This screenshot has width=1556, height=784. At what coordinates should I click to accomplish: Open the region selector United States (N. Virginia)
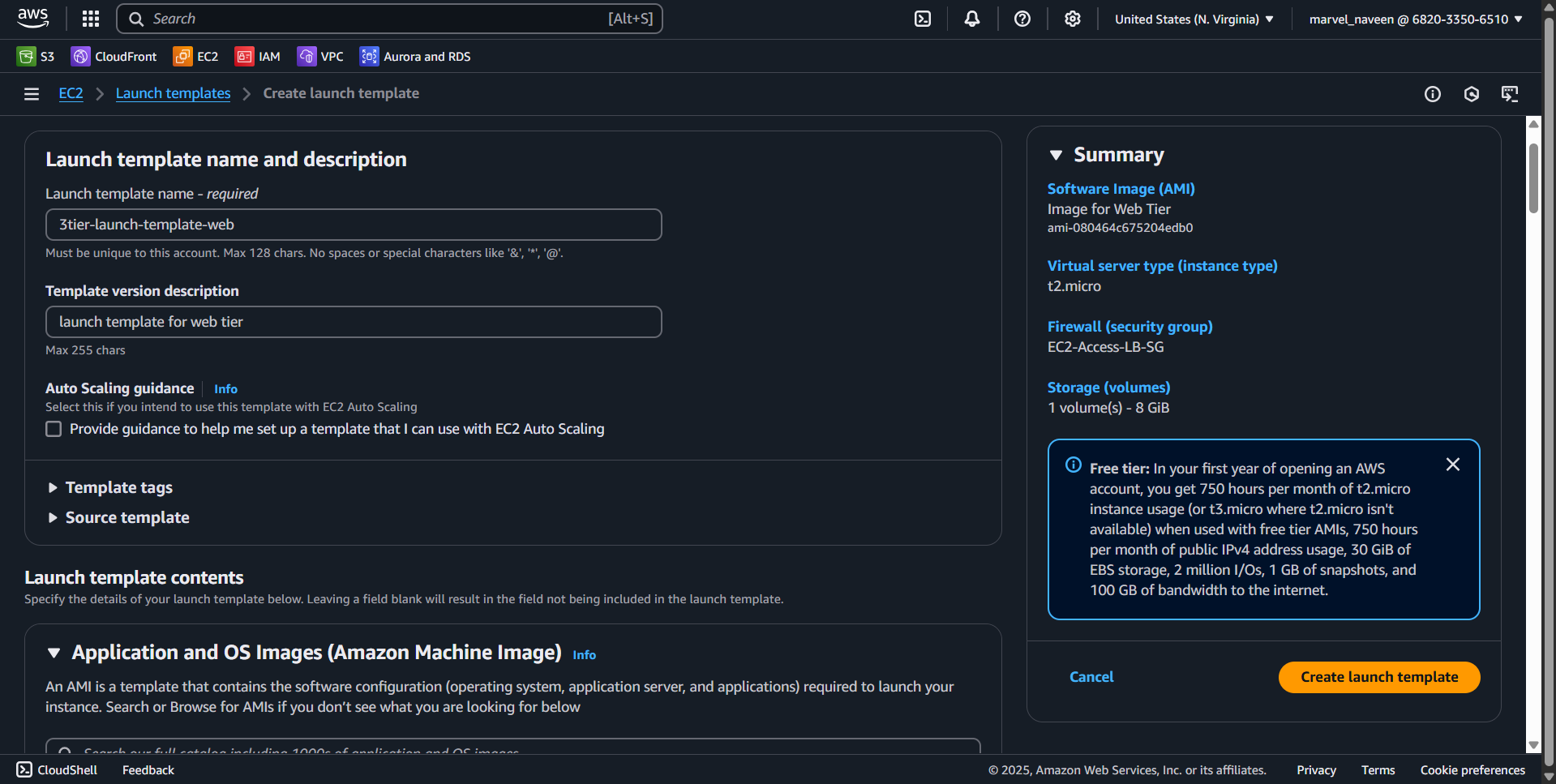point(1194,19)
